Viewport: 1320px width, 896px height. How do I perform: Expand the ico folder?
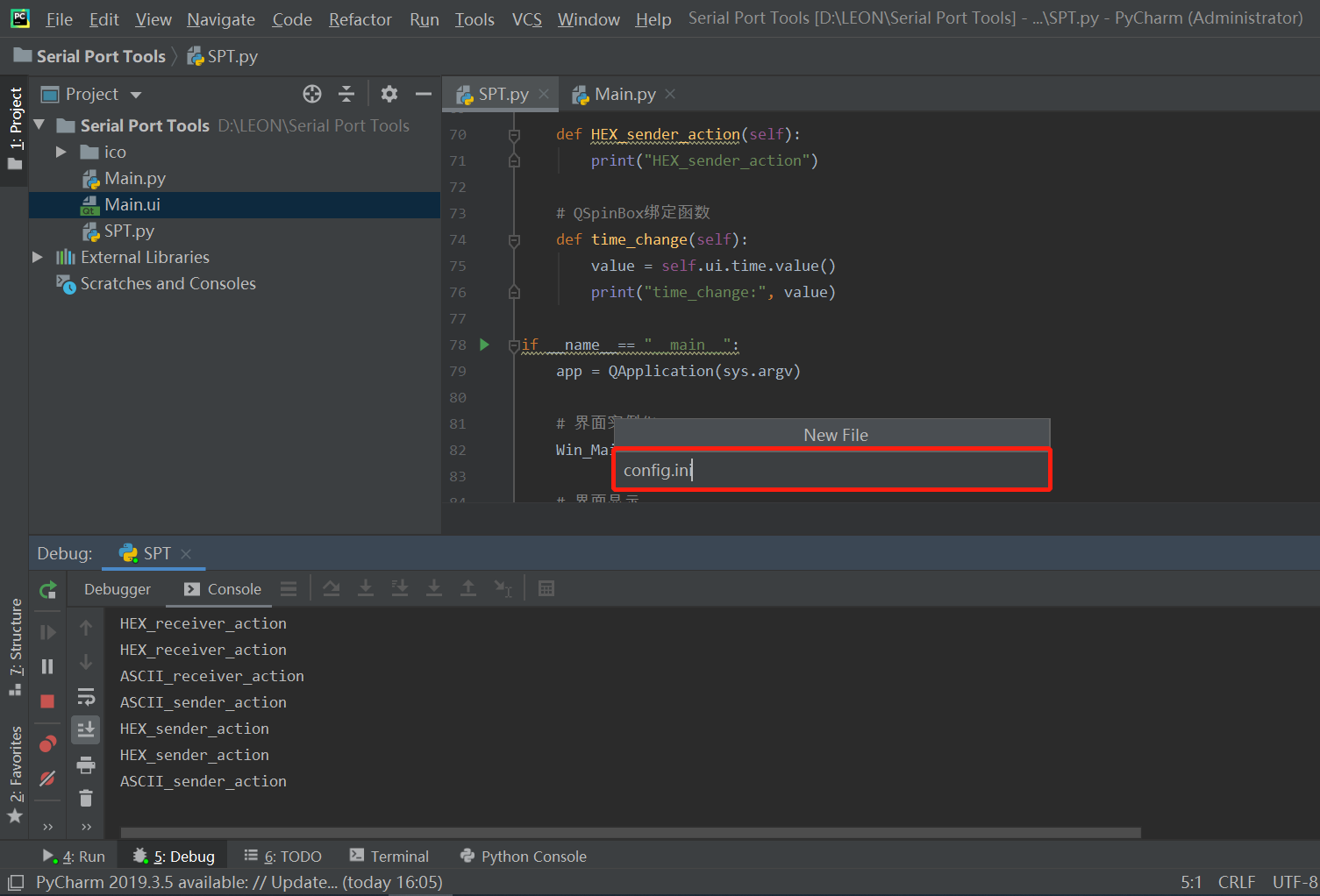click(61, 152)
